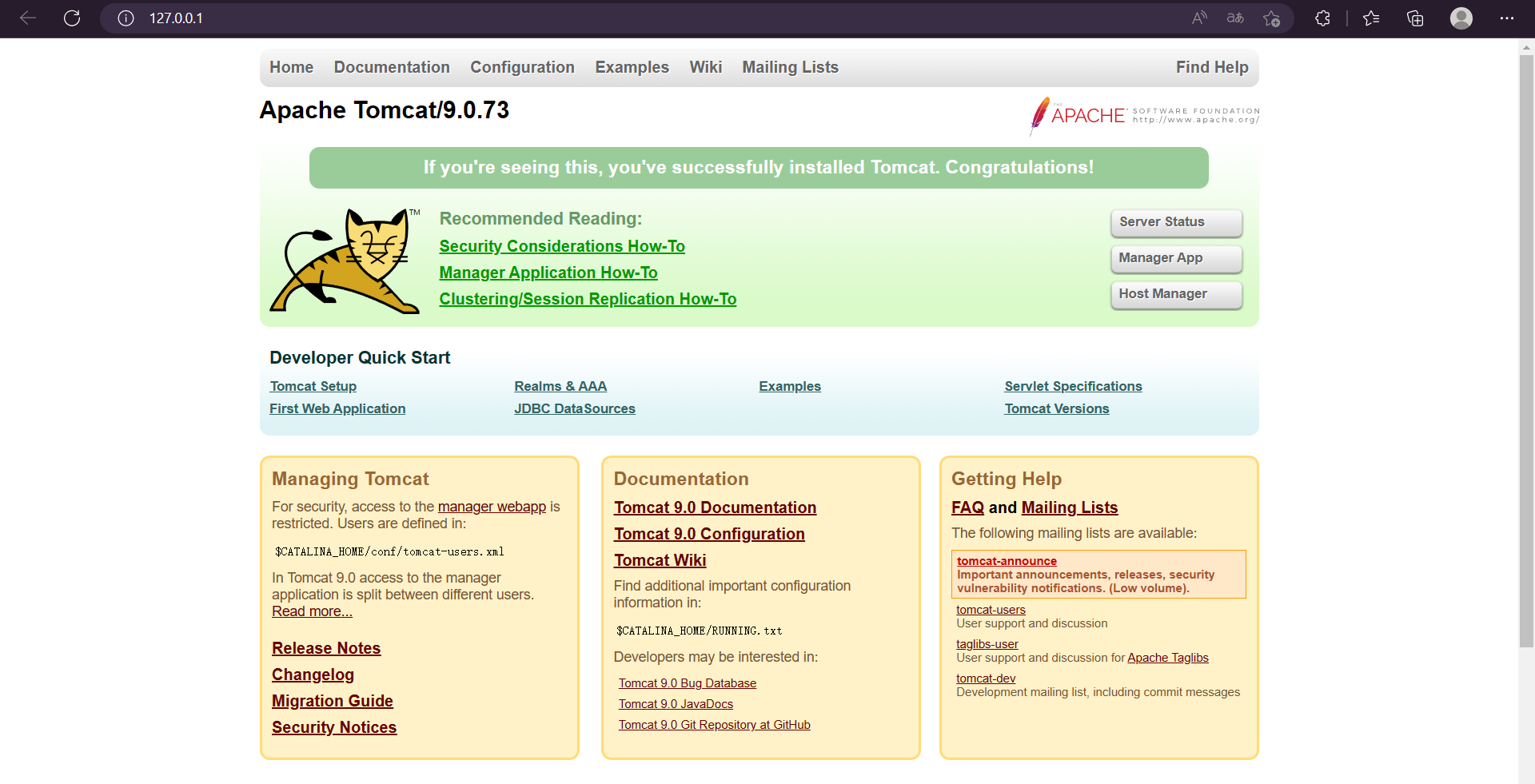Click the Manager App button
Screen dimensions: 1535x784
[1176, 258]
